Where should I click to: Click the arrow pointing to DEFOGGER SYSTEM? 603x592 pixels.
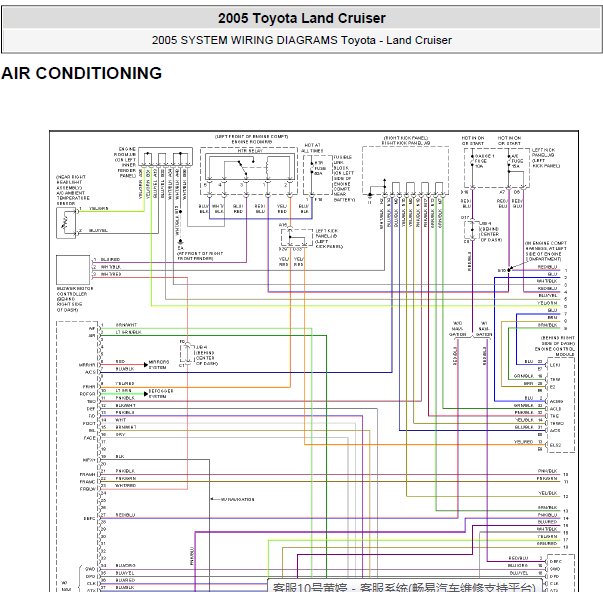click(146, 394)
